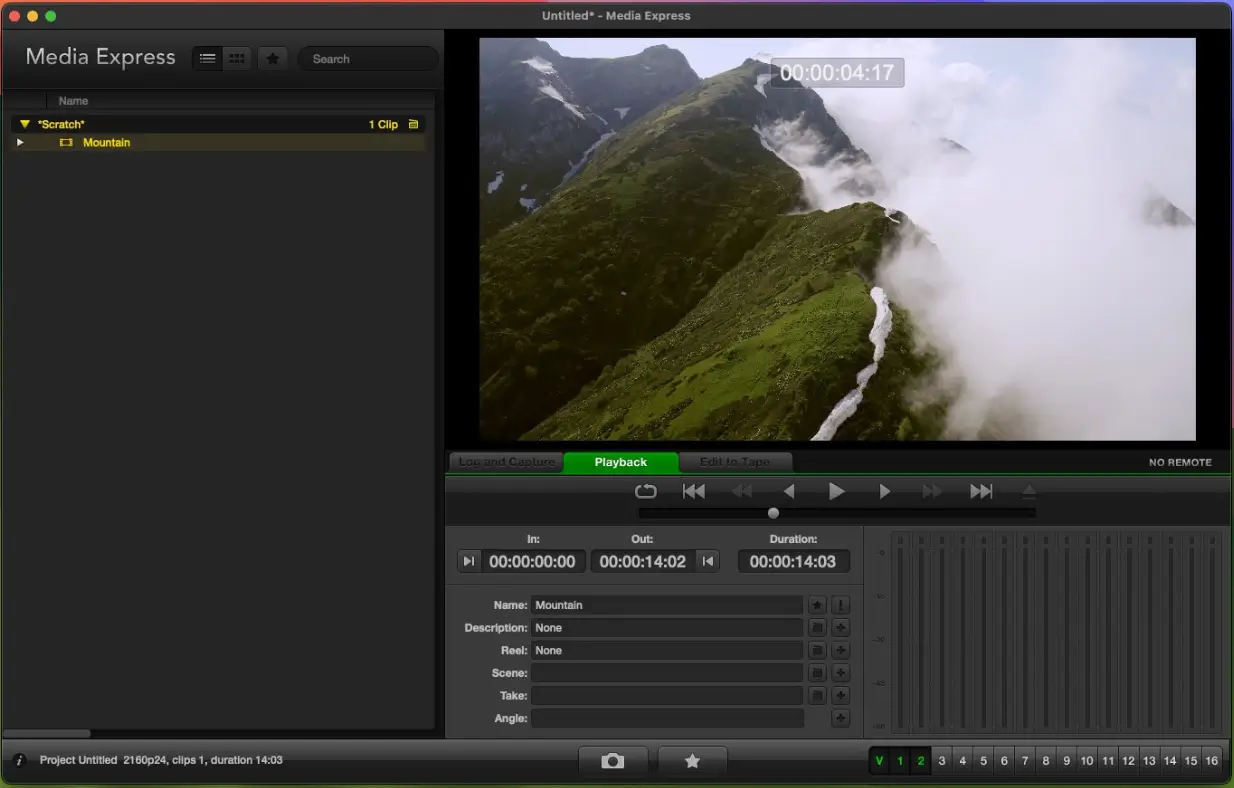Edit the Name field containing Mountain

pyautogui.click(x=667, y=605)
